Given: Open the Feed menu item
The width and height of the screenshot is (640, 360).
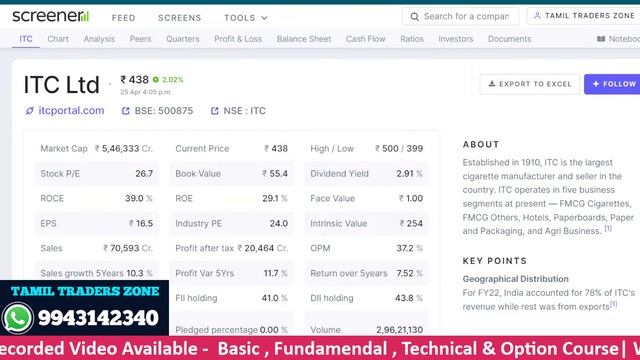Looking at the screenshot, I should [x=124, y=18].
